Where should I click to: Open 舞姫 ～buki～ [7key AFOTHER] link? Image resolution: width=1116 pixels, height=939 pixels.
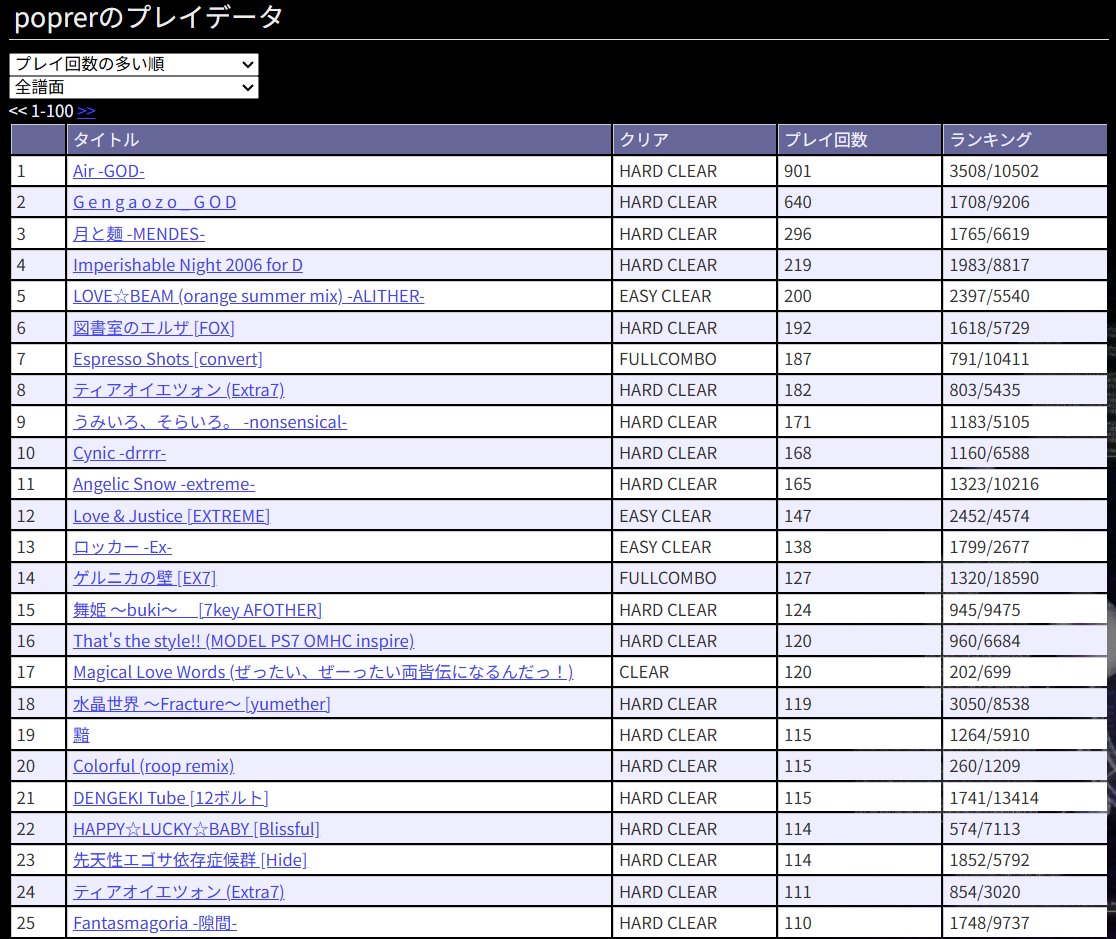click(197, 609)
